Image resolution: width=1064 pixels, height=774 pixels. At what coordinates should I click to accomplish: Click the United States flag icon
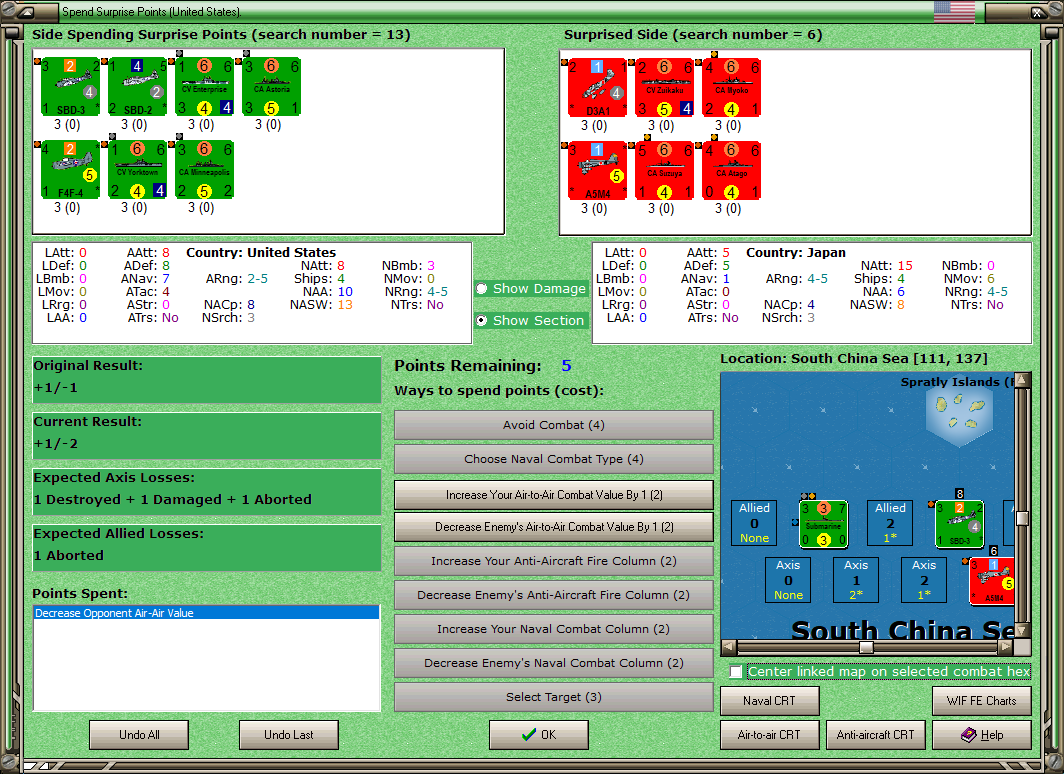tap(954, 12)
